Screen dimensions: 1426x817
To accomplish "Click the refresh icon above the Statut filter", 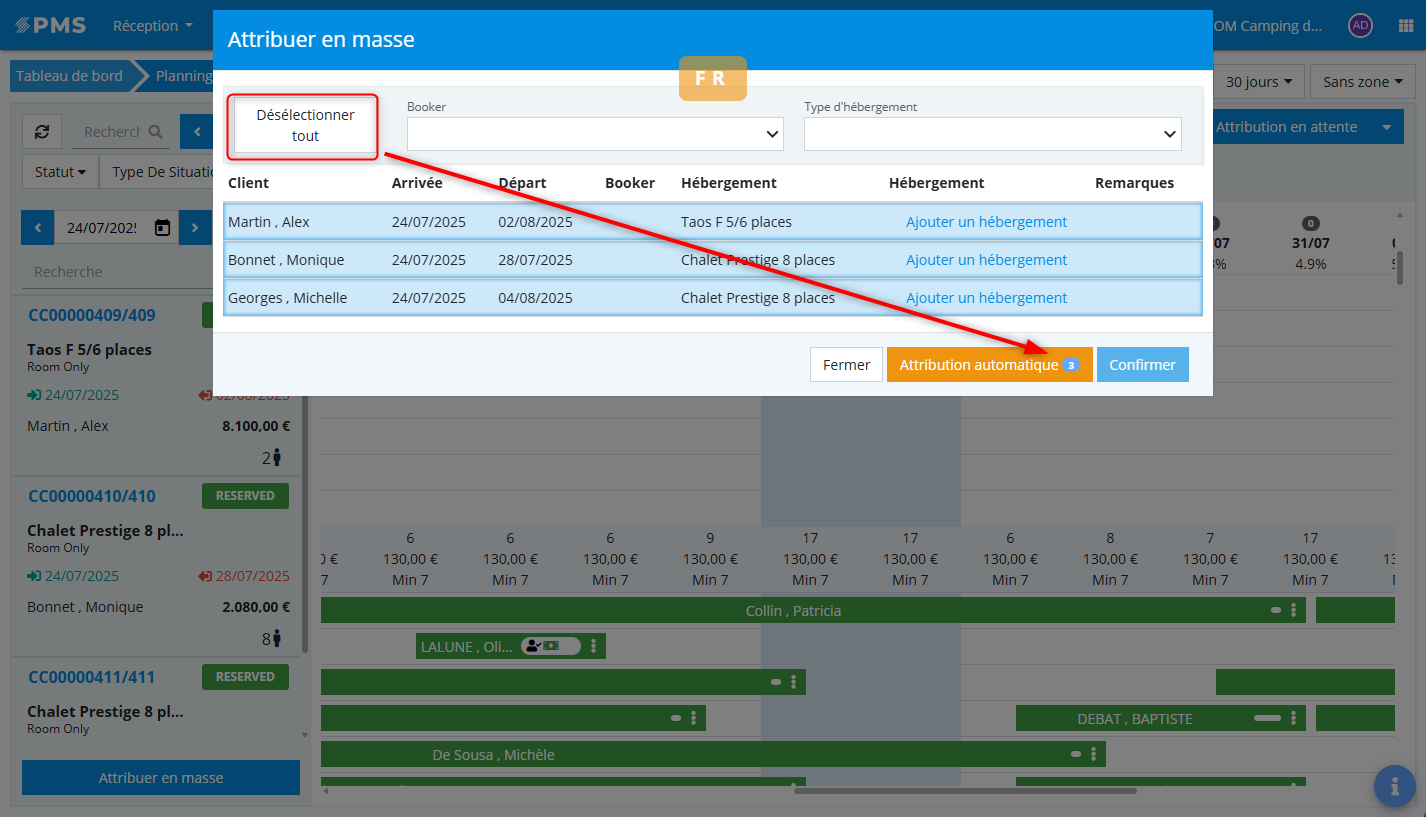I will (42, 132).
